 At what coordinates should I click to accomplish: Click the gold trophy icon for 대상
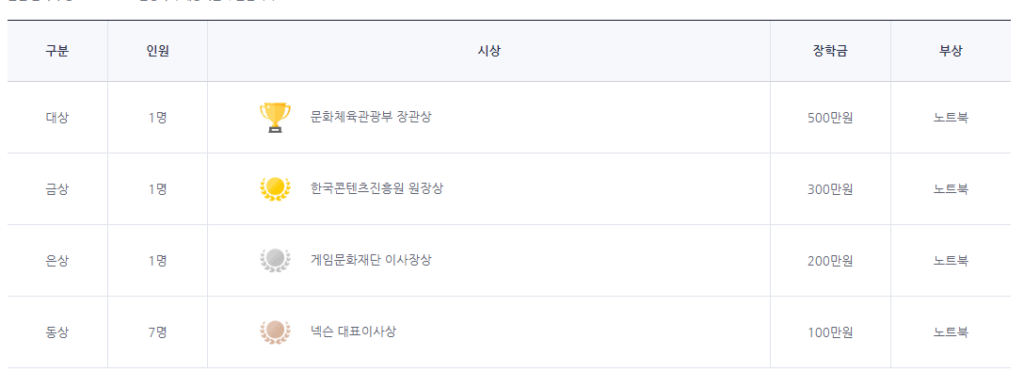[x=275, y=118]
